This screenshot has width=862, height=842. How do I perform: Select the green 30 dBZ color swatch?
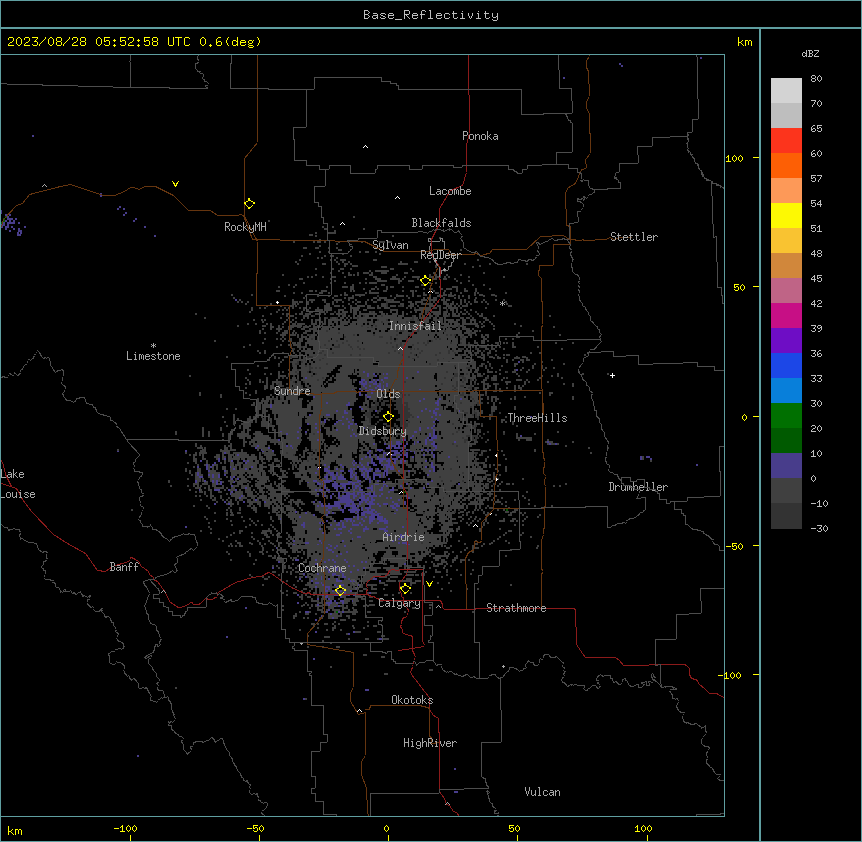coord(786,416)
